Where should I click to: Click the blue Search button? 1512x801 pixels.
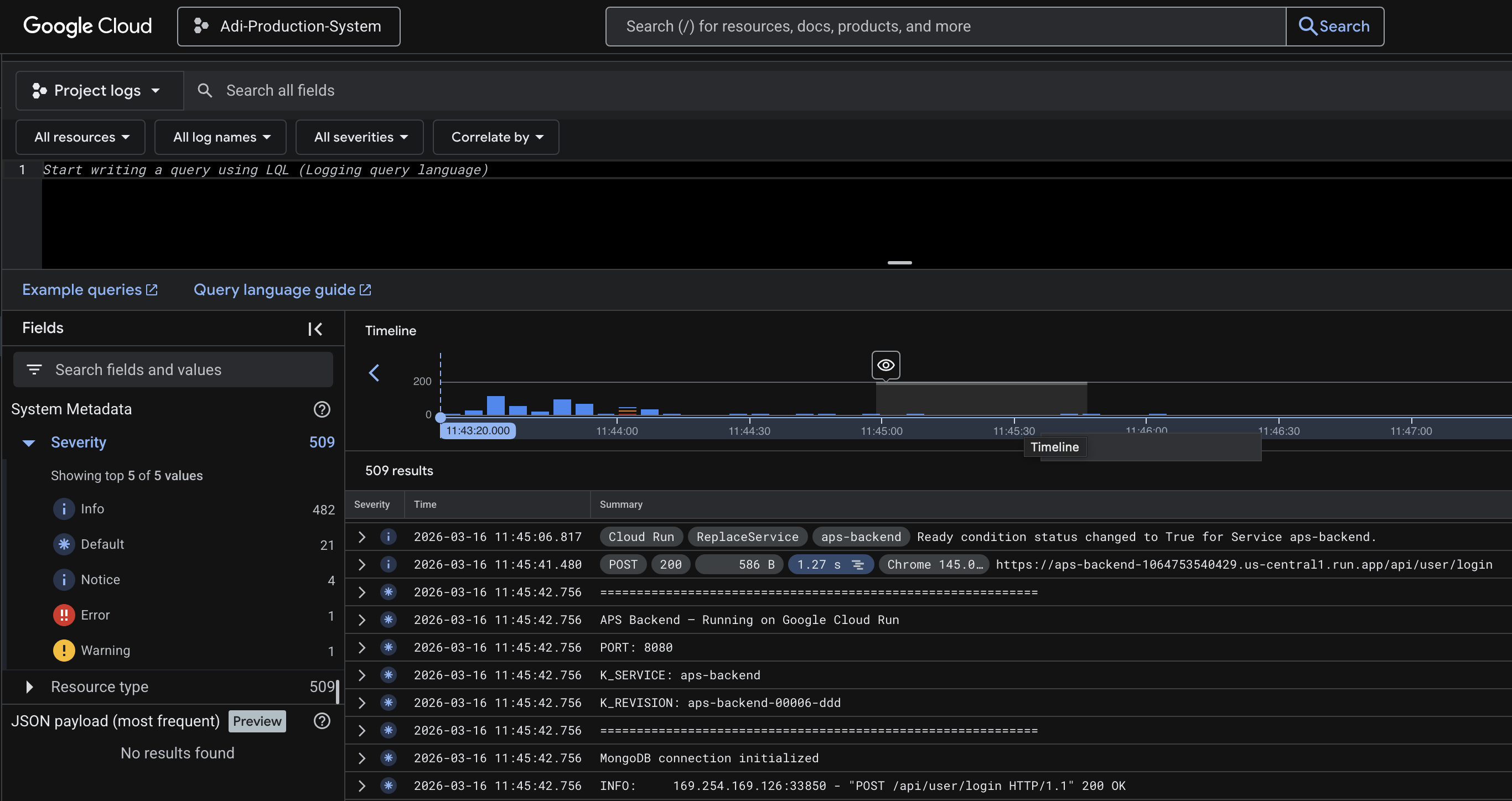coord(1335,27)
